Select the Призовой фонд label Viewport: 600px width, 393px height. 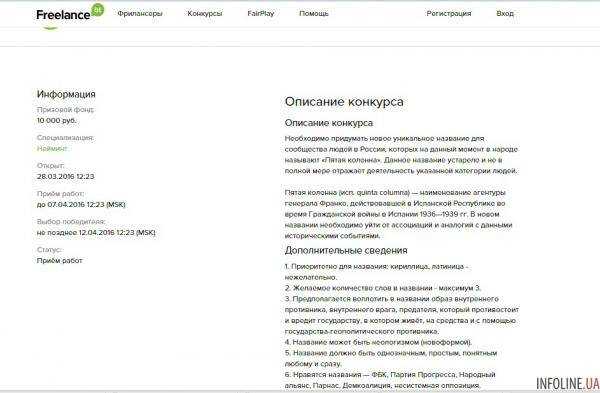pos(65,109)
